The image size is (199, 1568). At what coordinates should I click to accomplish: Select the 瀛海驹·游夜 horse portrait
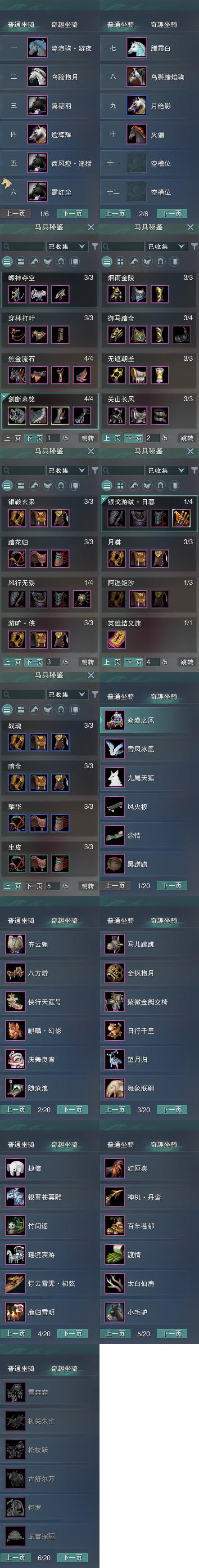(x=37, y=48)
